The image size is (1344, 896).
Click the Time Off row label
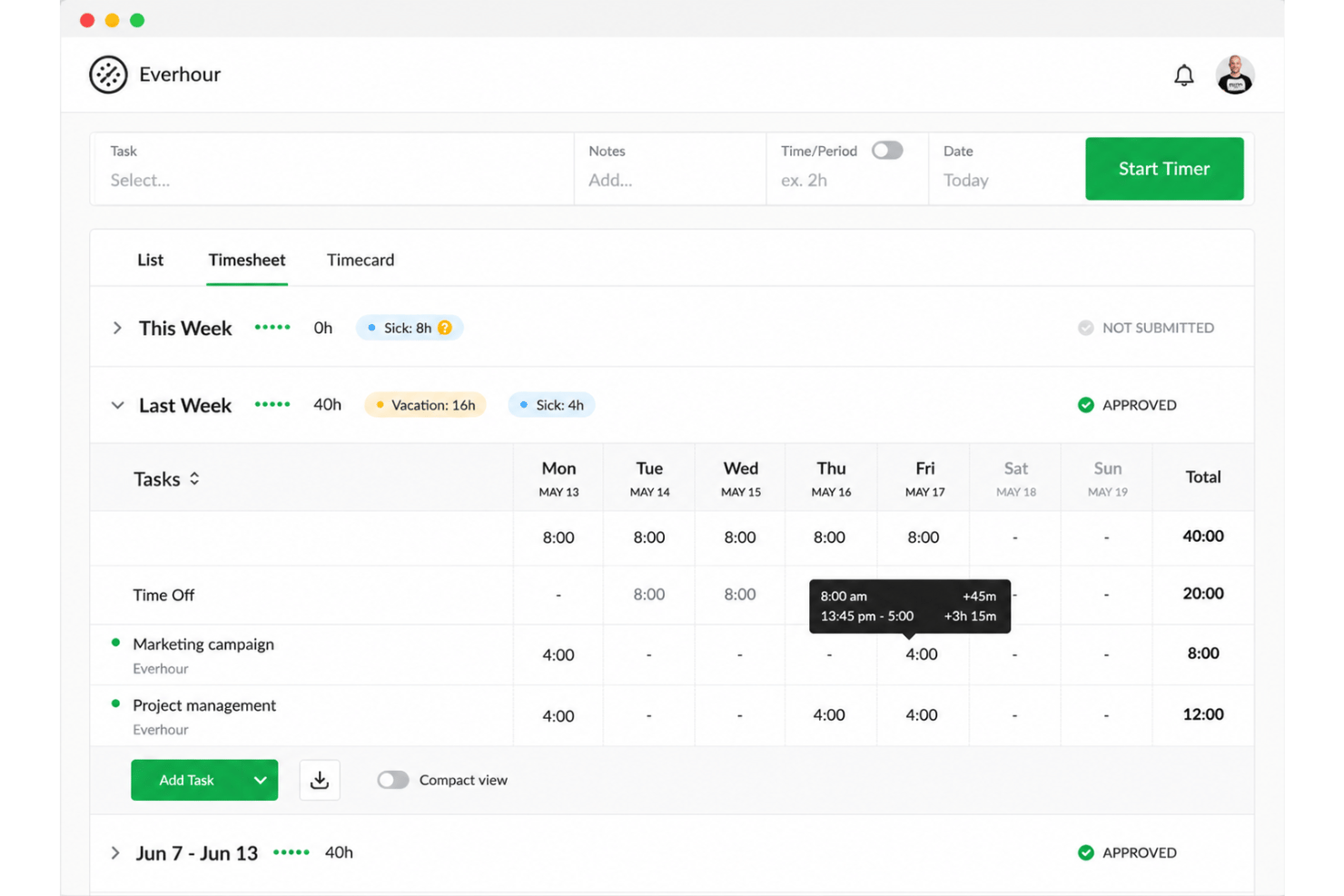(x=163, y=596)
